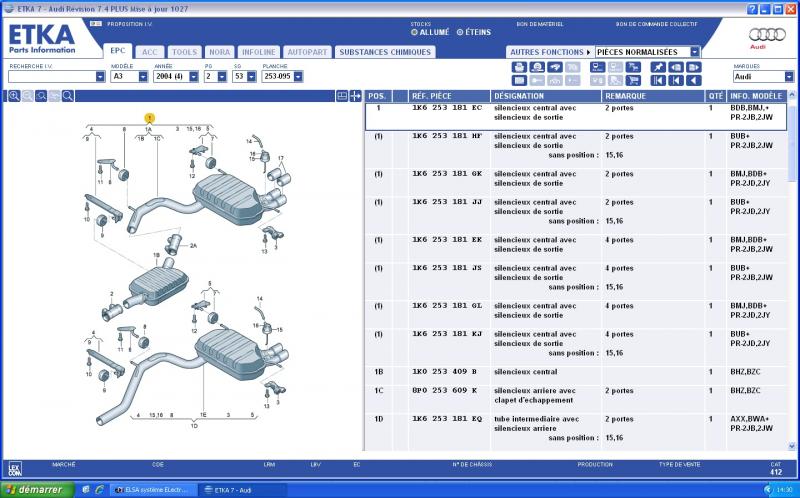Go to the next illustration page icon
This screenshot has height=498, width=800.
coord(694,67)
